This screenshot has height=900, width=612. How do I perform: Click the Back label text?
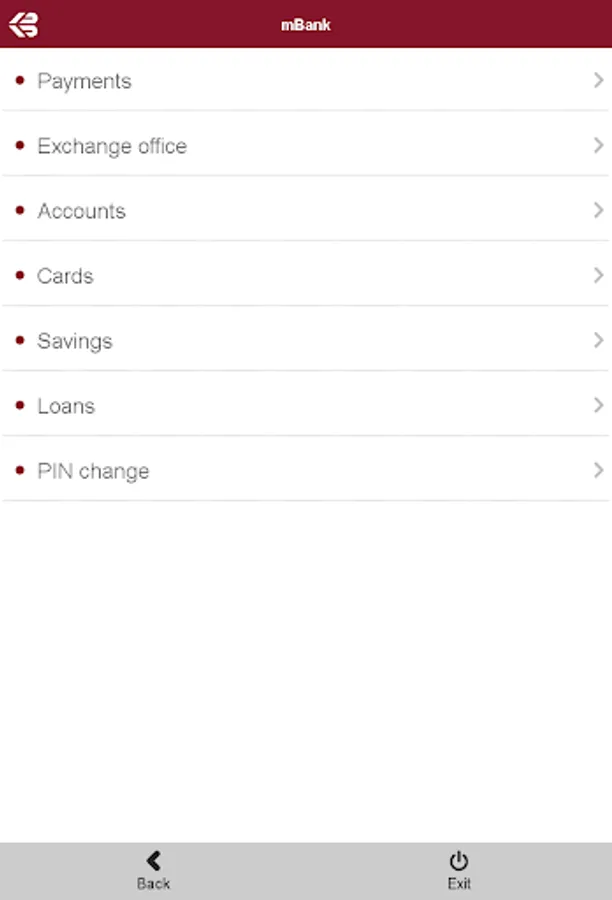tap(153, 883)
